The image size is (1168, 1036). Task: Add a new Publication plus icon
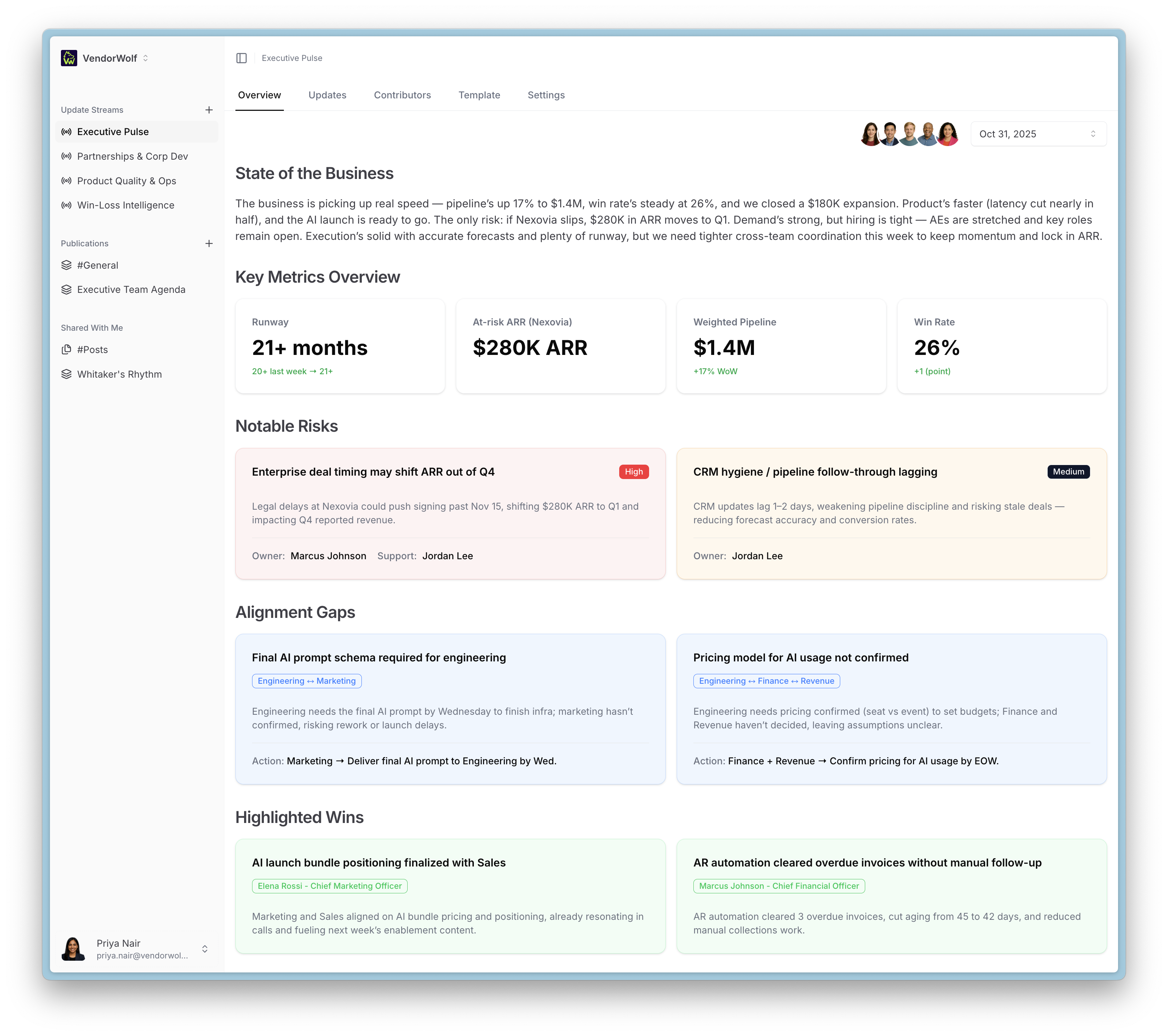[x=209, y=243]
